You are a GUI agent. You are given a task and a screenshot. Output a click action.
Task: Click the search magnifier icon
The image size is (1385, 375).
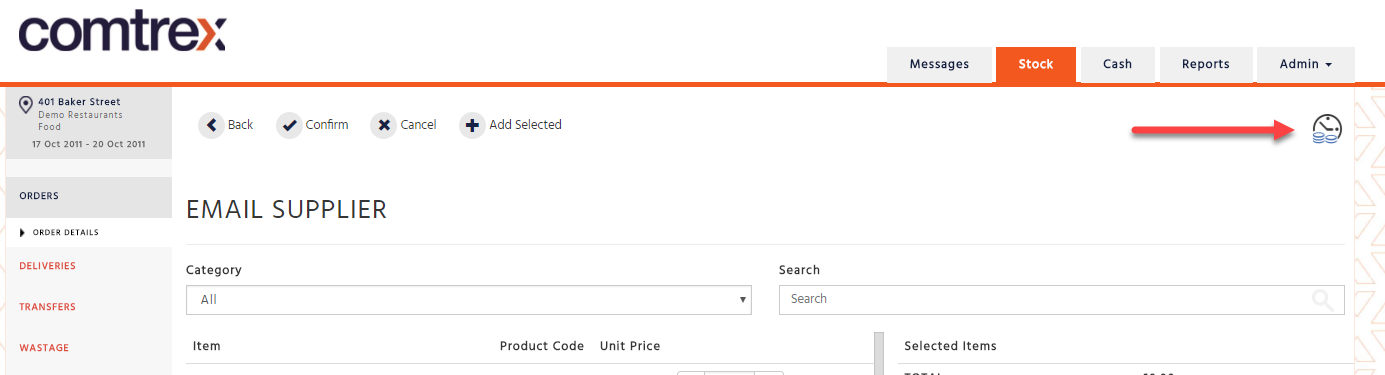(x=1322, y=299)
